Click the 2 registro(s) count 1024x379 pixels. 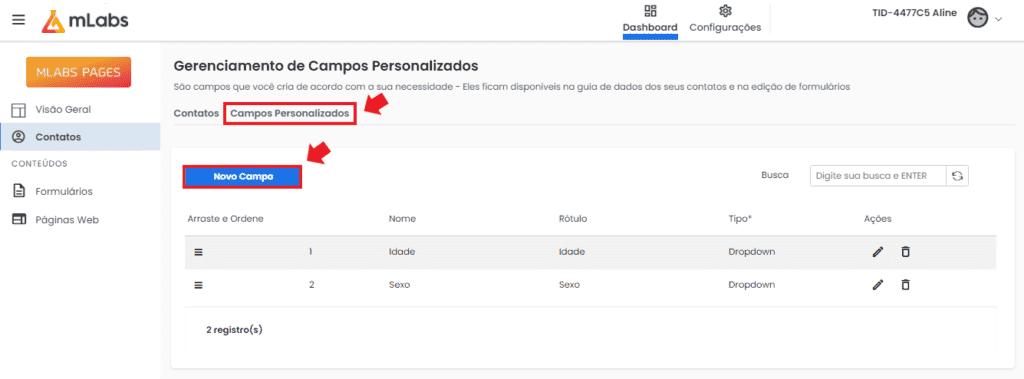click(x=234, y=330)
